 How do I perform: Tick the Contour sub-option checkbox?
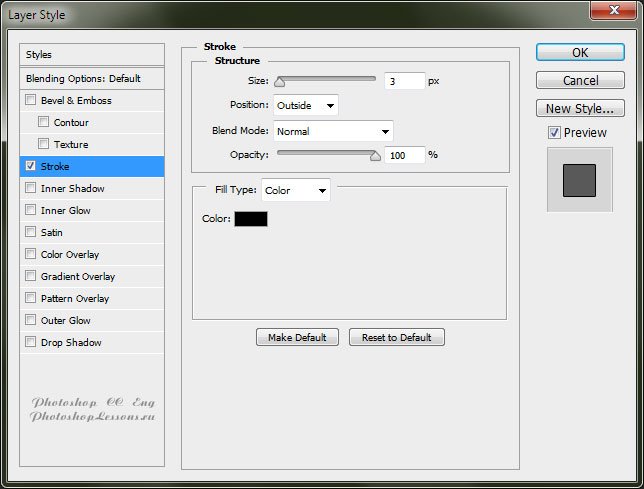pos(43,122)
